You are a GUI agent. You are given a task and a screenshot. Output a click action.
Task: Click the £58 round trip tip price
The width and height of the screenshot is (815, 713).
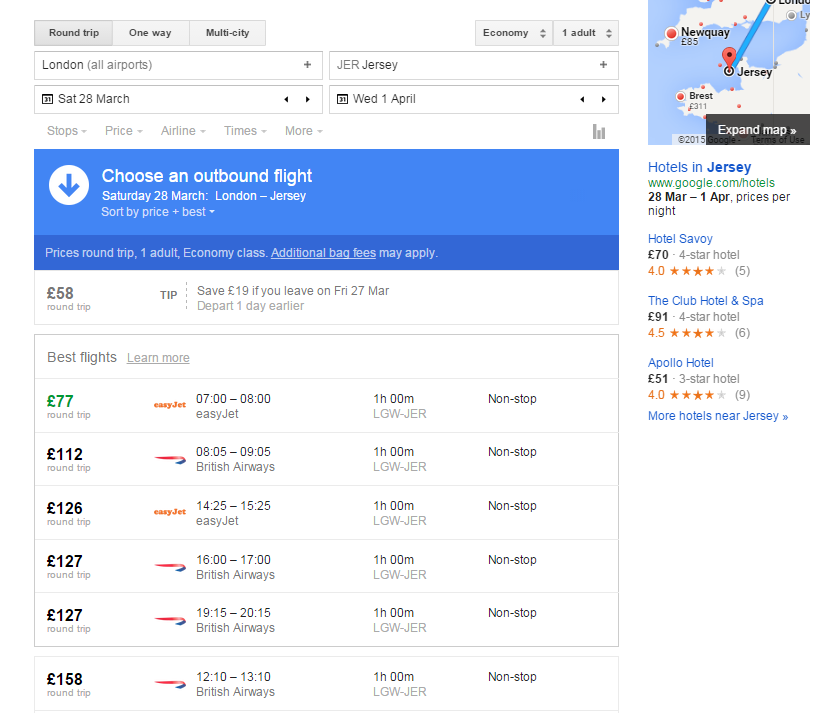[x=60, y=294]
